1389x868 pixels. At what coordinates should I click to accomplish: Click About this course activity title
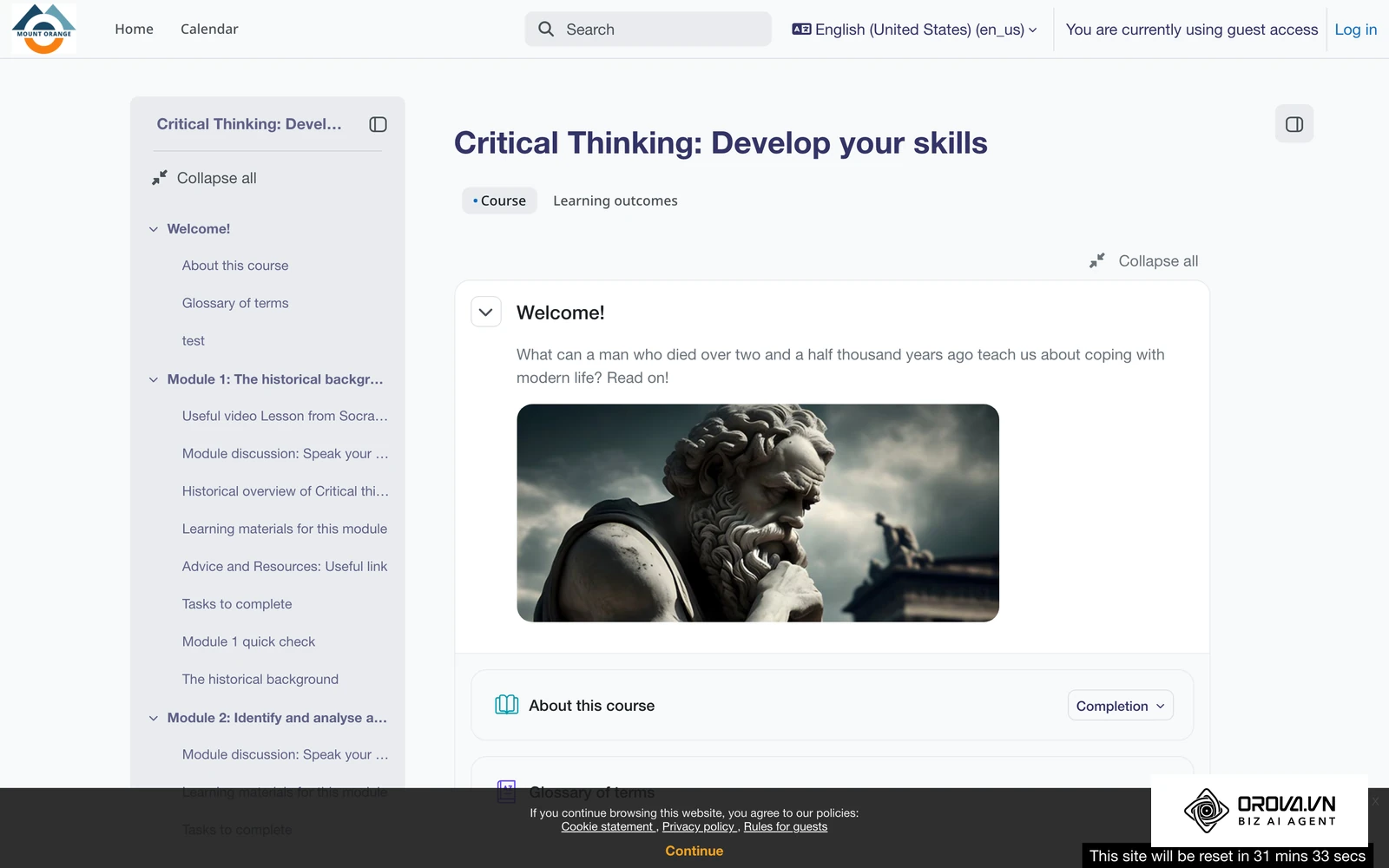pos(592,706)
